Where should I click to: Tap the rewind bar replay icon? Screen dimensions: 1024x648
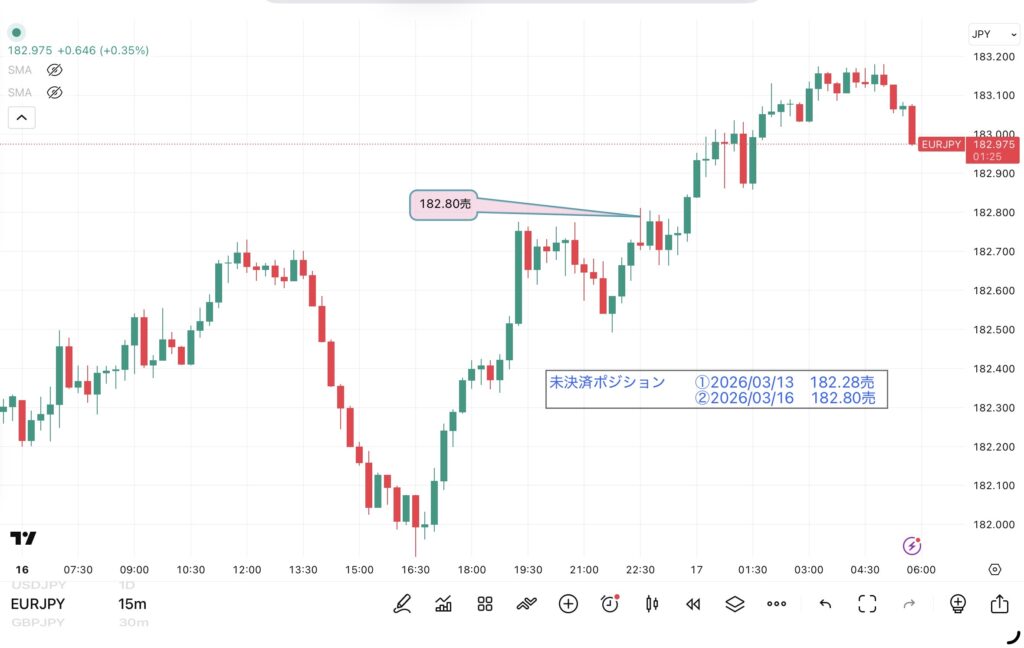(693, 604)
